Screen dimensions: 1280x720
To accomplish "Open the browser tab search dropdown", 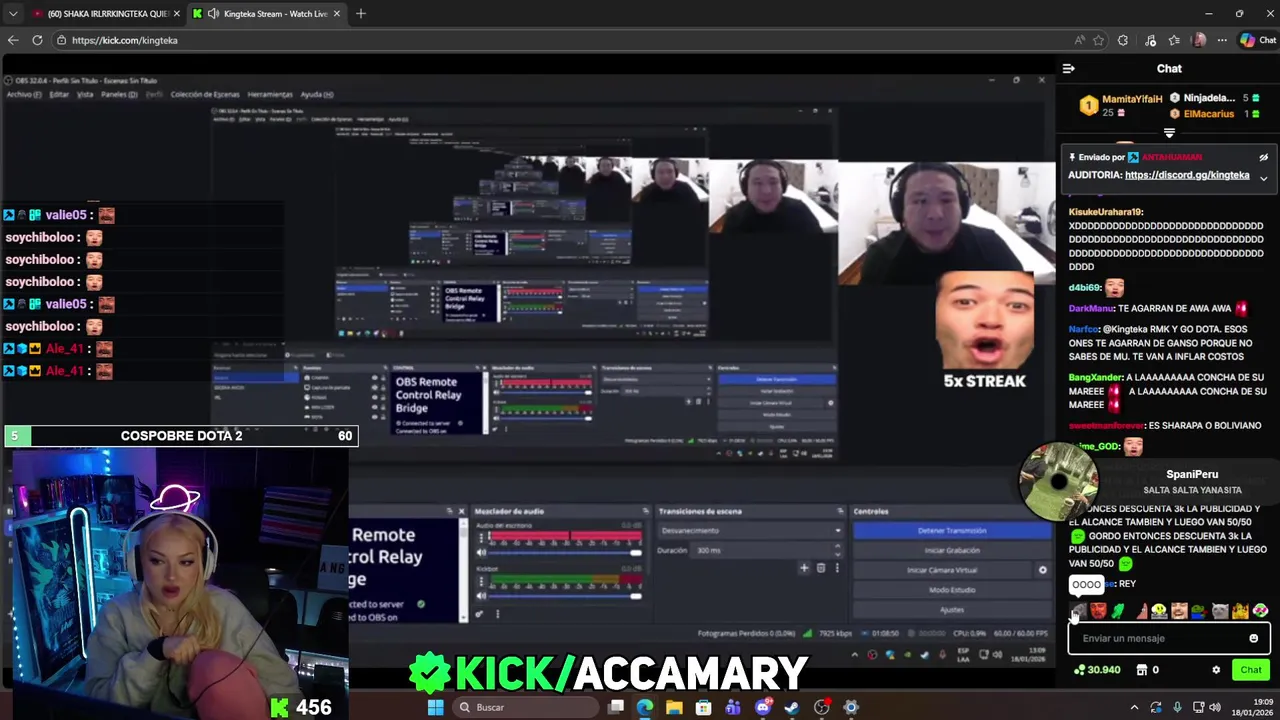I will coord(12,14).
